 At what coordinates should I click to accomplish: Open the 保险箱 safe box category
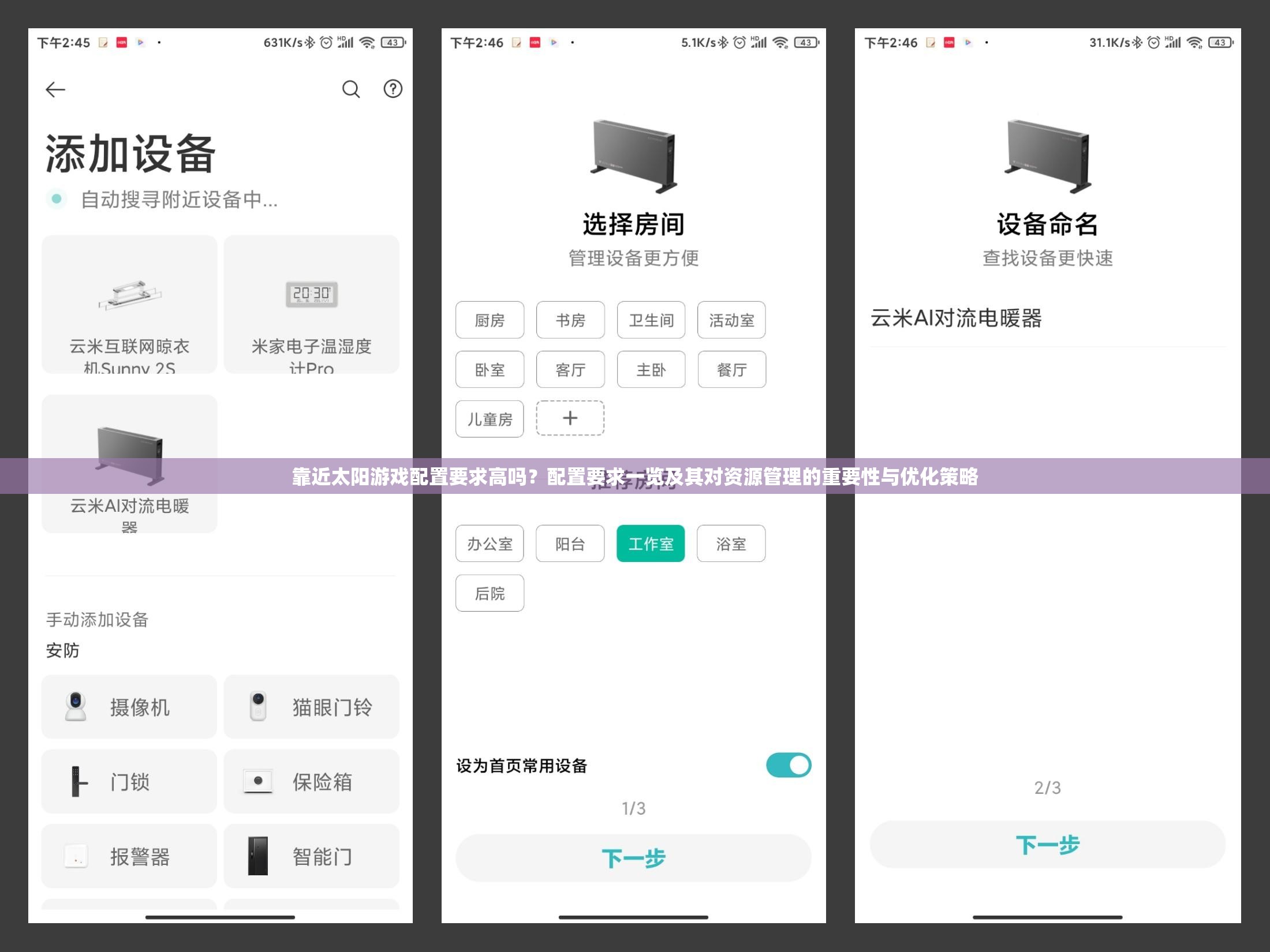[311, 781]
